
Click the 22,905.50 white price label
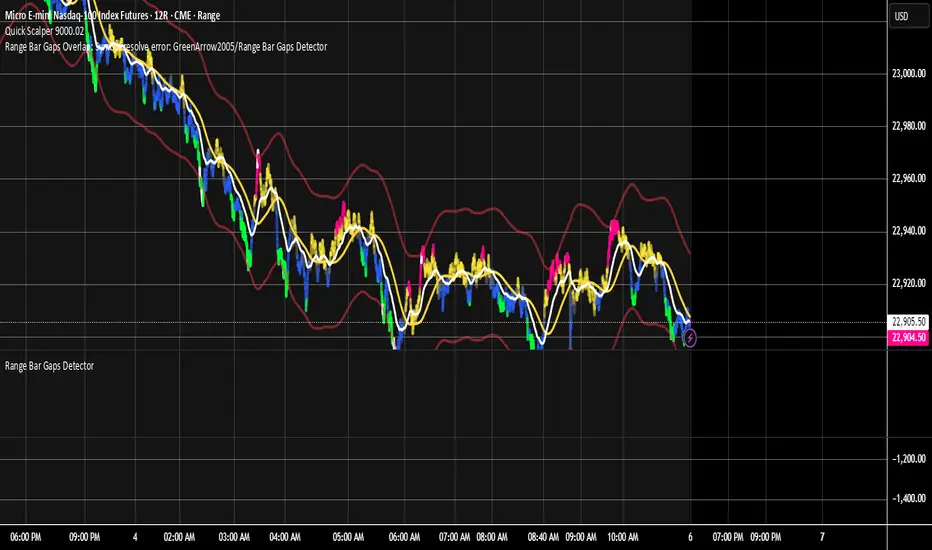tap(908, 322)
